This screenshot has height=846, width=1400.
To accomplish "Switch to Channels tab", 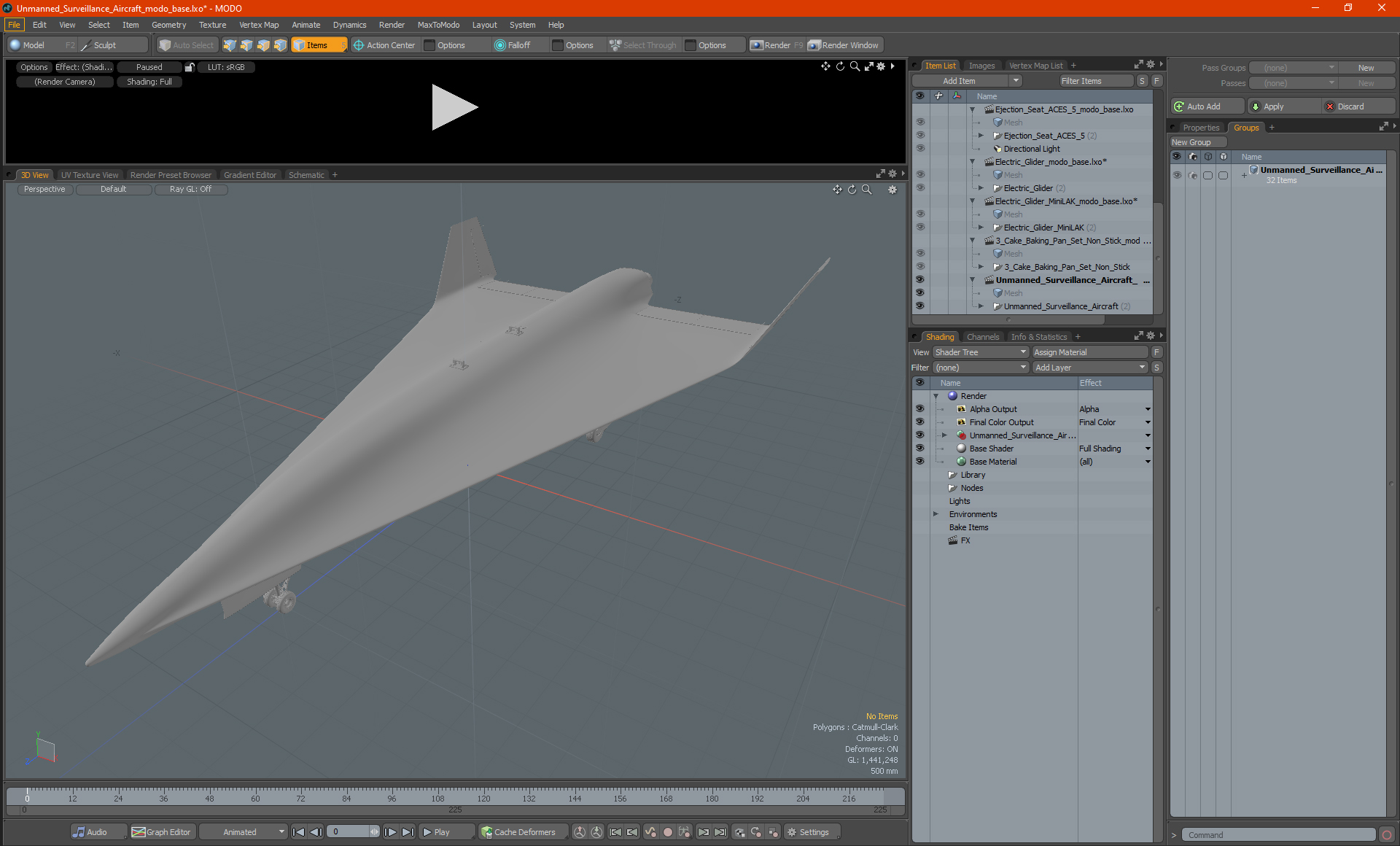I will (982, 337).
